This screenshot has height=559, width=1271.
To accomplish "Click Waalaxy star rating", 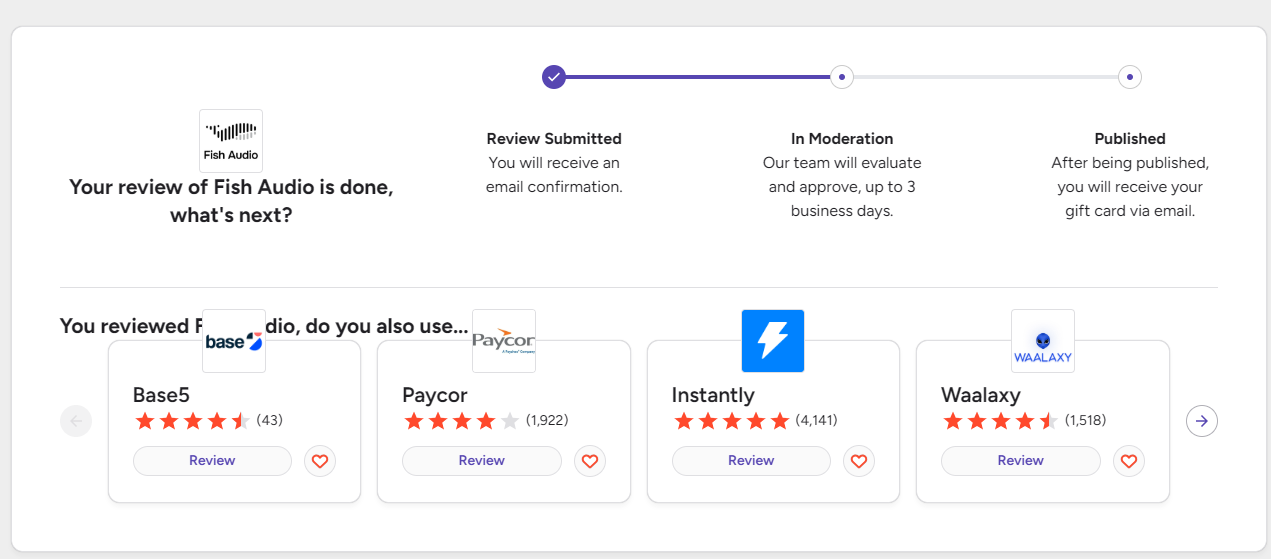I will click(1000, 421).
